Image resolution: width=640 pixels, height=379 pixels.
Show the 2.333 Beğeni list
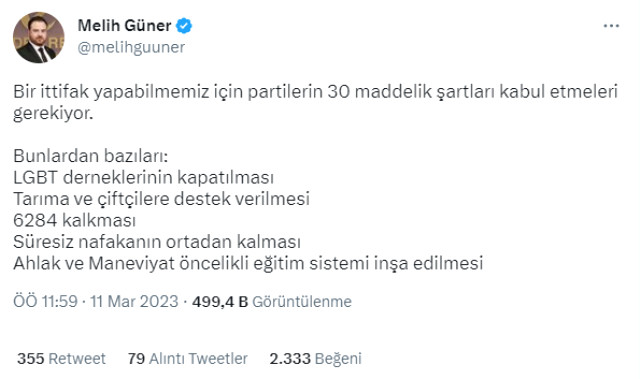[316, 359]
